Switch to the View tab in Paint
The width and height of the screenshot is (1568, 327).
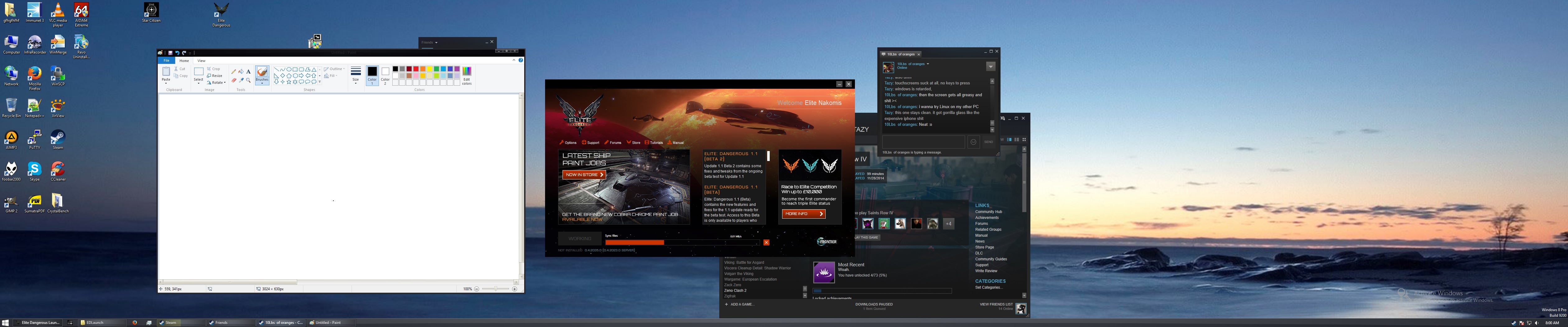pos(201,60)
